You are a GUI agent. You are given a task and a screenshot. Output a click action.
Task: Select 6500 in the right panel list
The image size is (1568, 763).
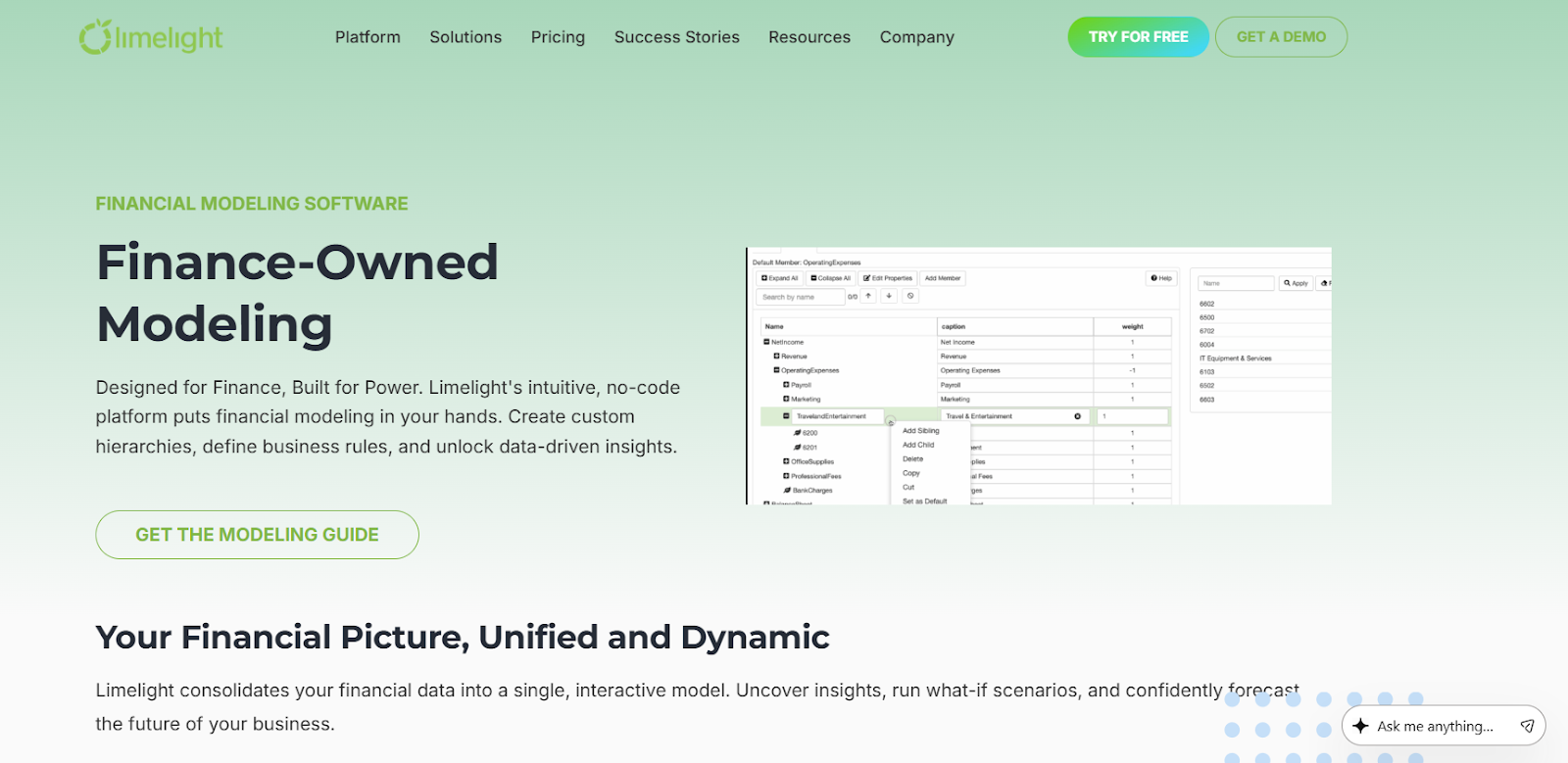coord(1206,317)
